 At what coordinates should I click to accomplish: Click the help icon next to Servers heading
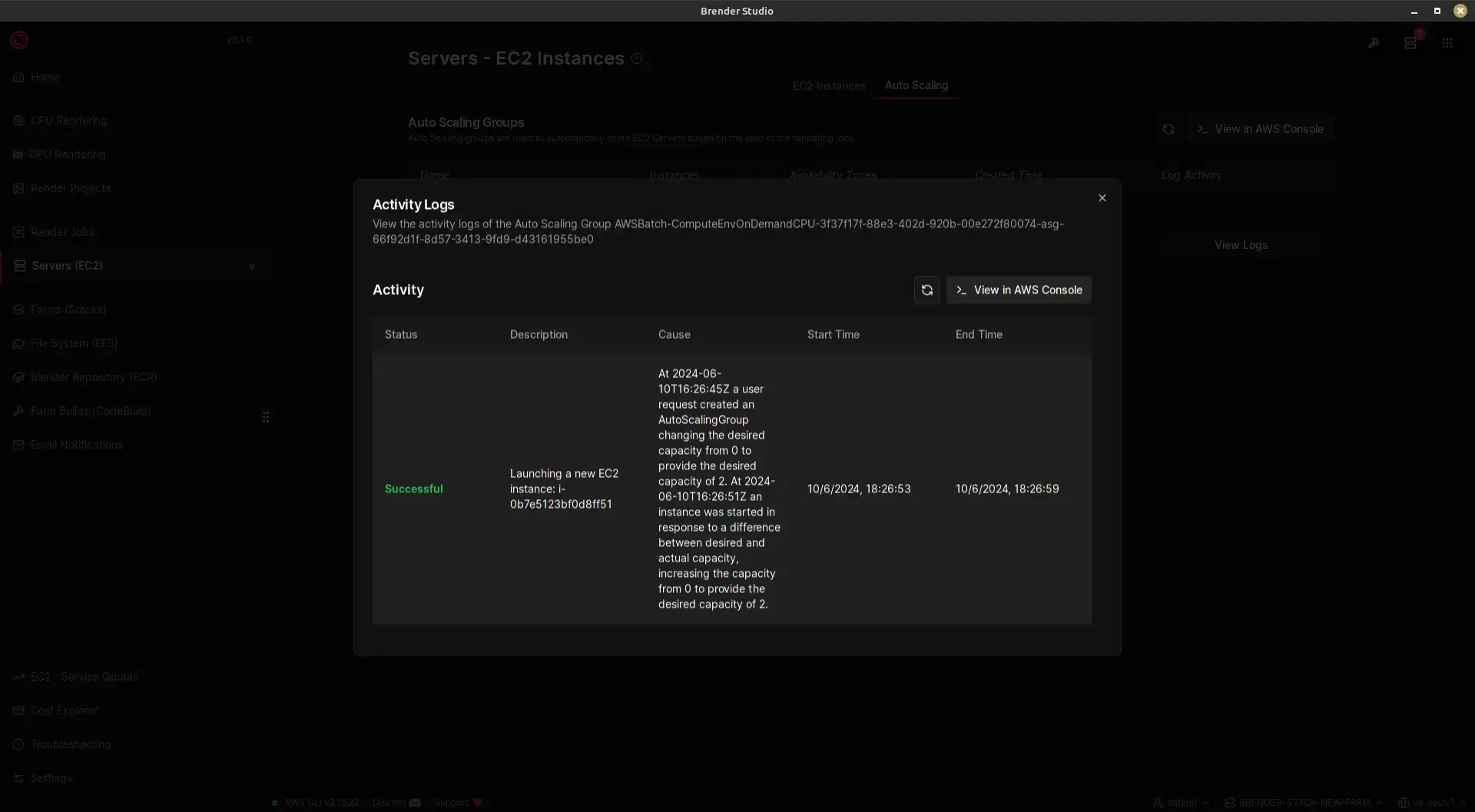click(x=638, y=58)
